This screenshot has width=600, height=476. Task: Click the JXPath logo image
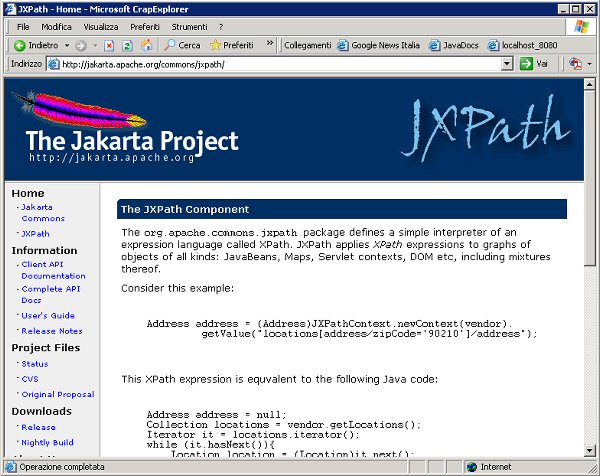click(485, 128)
